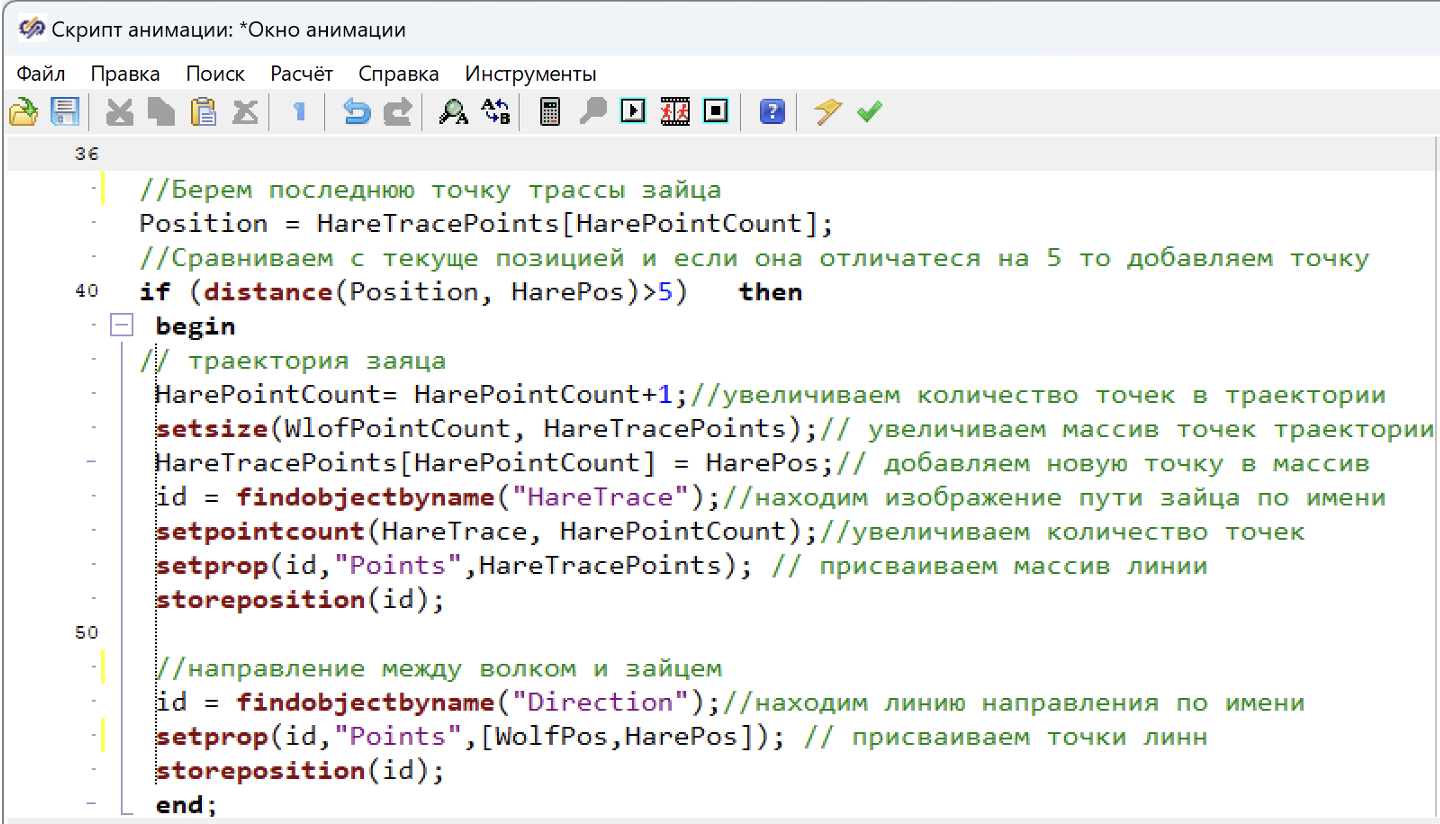The width and height of the screenshot is (1440, 824).
Task: Open Replace with the A-to-B icon
Action: [495, 111]
